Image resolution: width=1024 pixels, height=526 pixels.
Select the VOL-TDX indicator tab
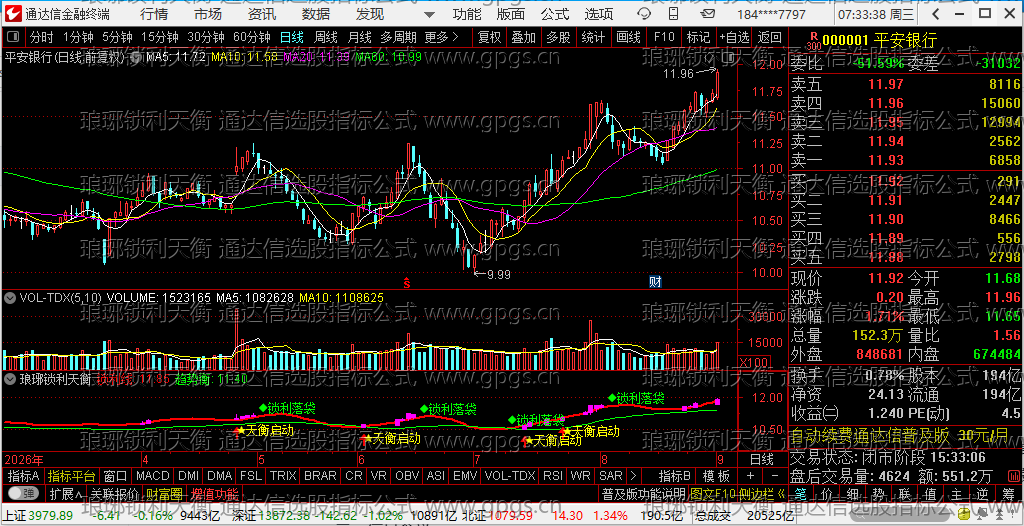tap(510, 476)
